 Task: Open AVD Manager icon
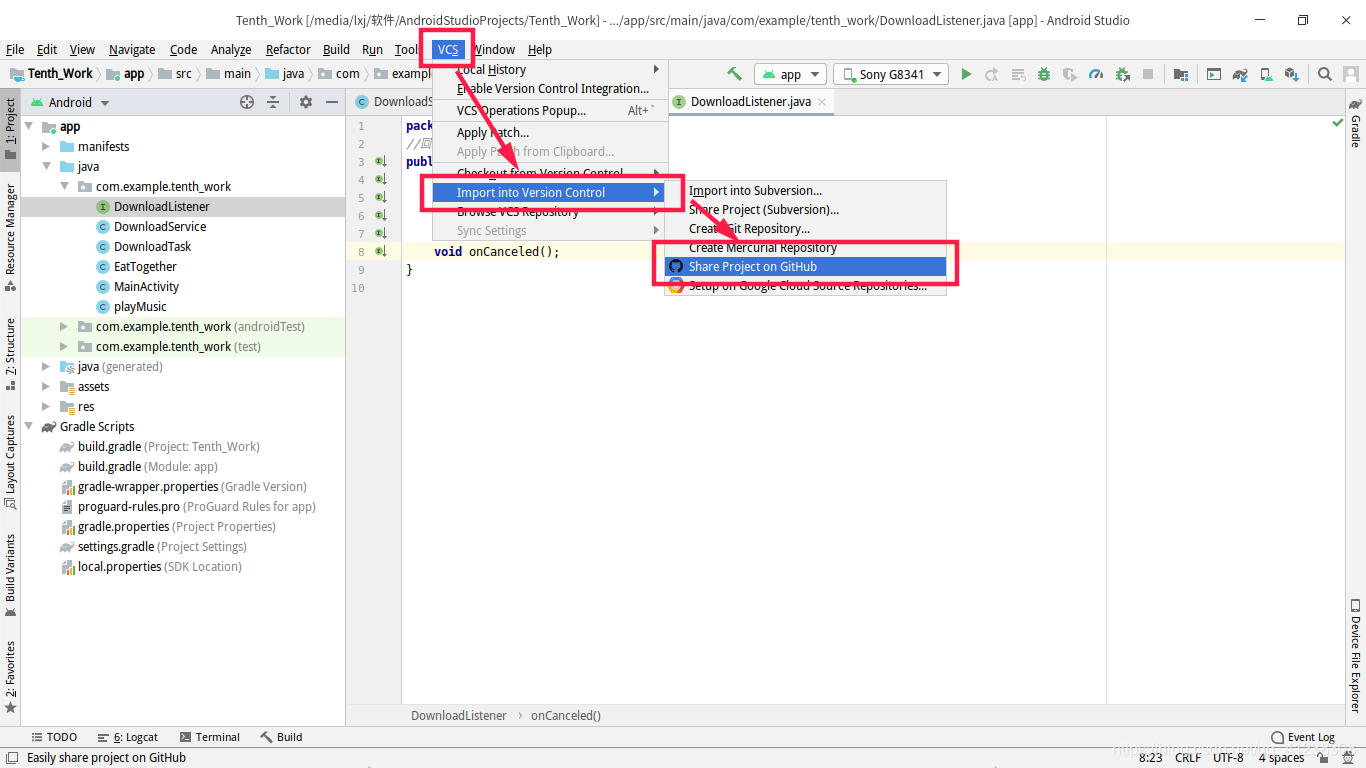tap(1266, 74)
